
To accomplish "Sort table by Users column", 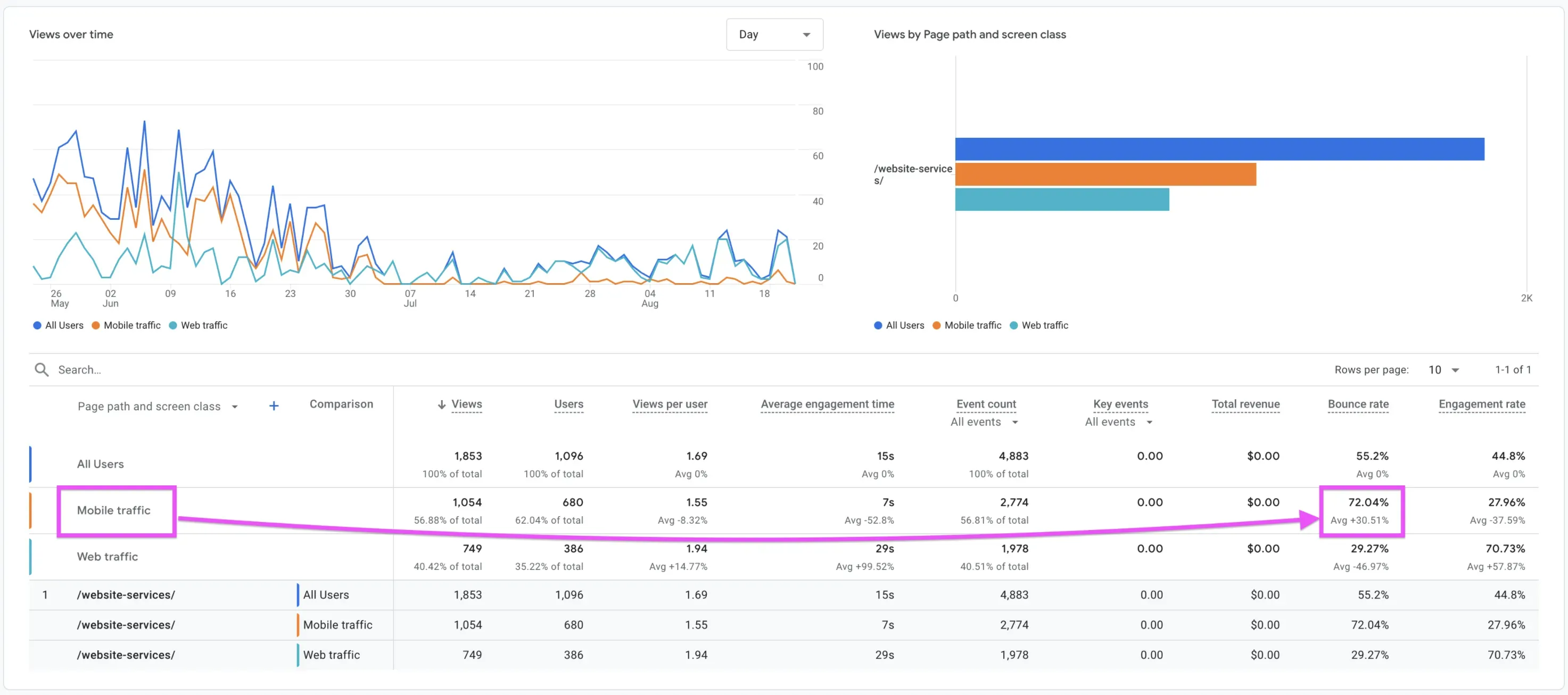I will 568,404.
